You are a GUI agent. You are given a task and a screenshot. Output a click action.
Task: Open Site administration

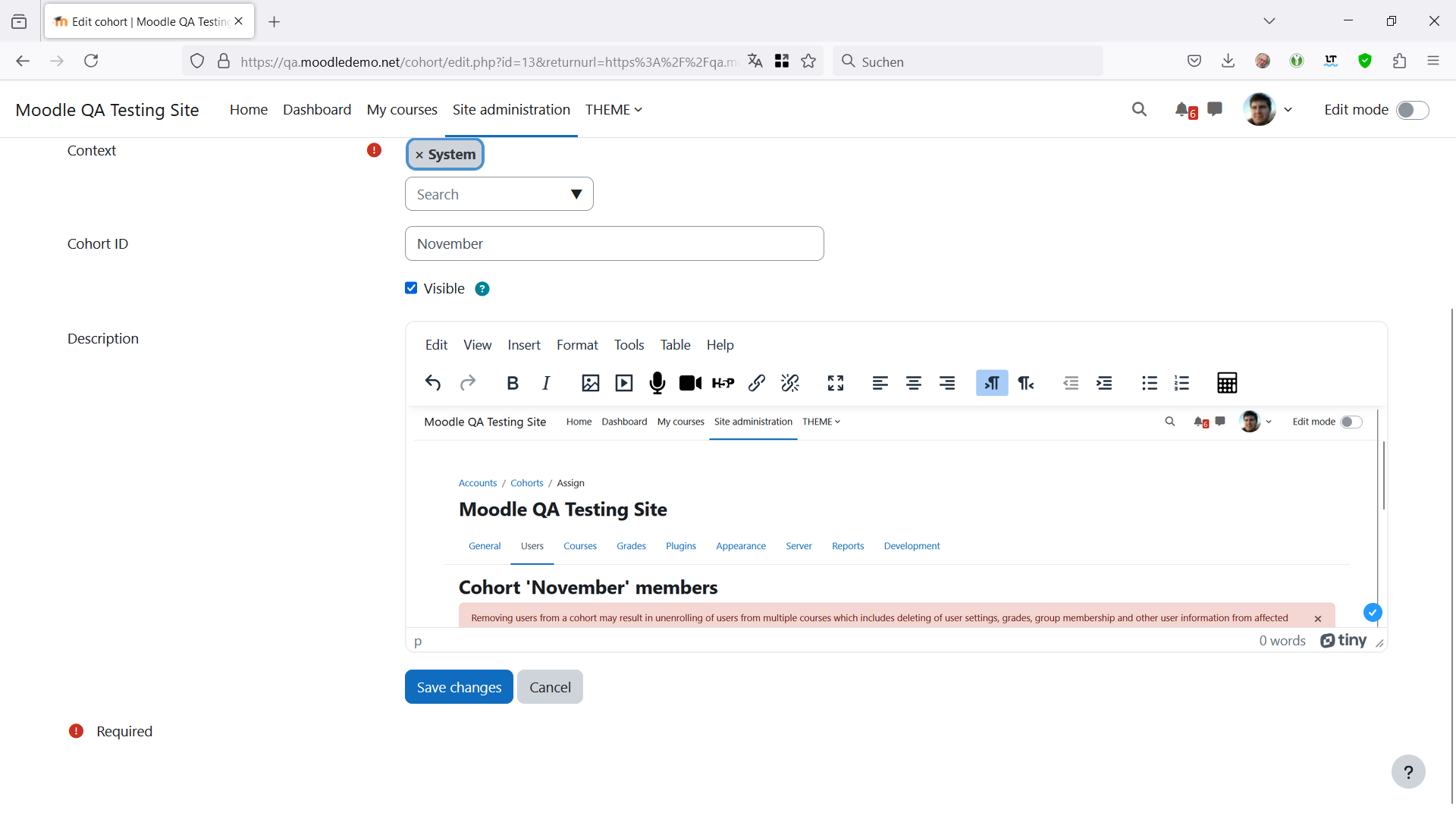(x=511, y=110)
